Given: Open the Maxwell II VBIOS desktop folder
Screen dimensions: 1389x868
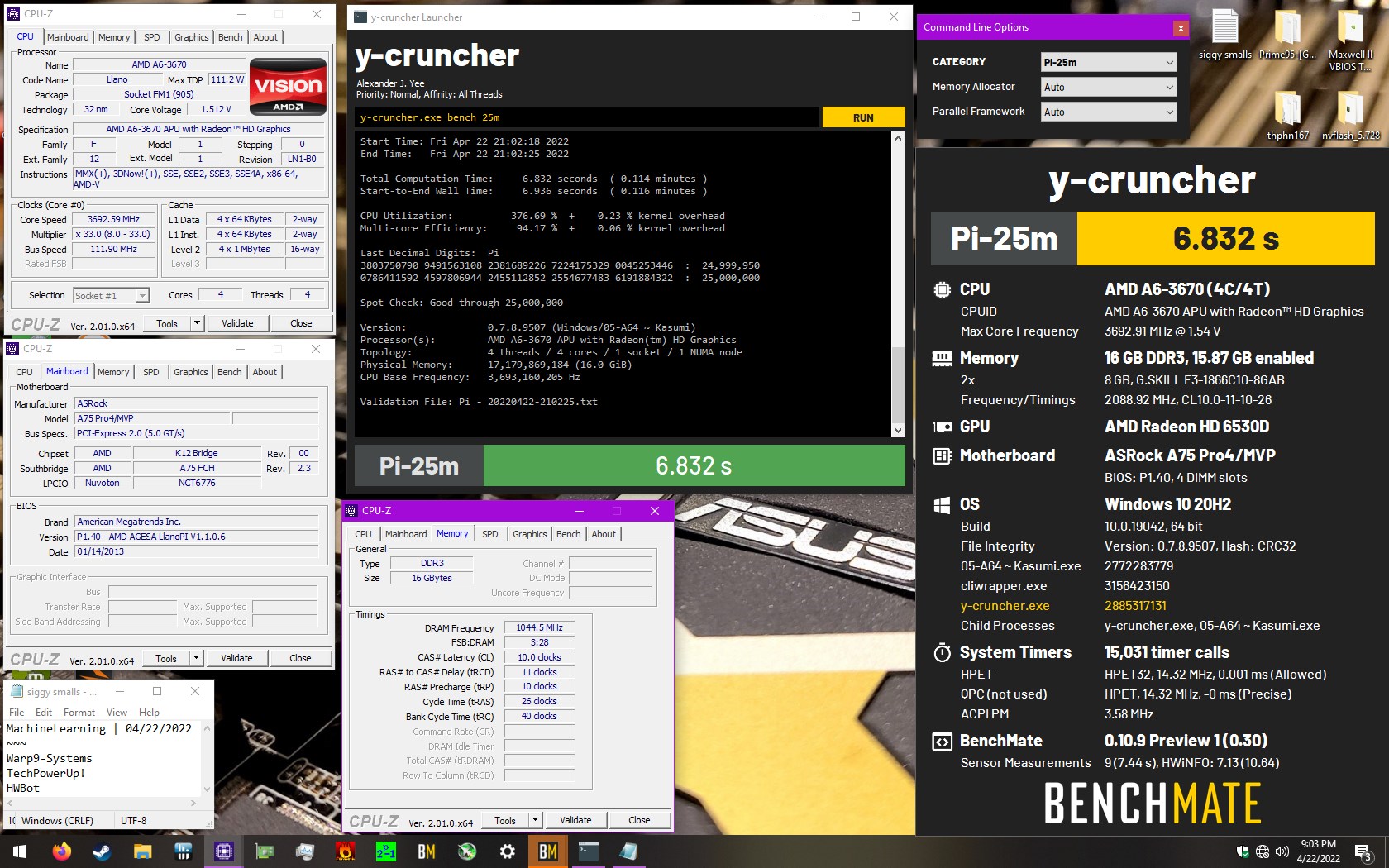Looking at the screenshot, I should [x=1350, y=40].
